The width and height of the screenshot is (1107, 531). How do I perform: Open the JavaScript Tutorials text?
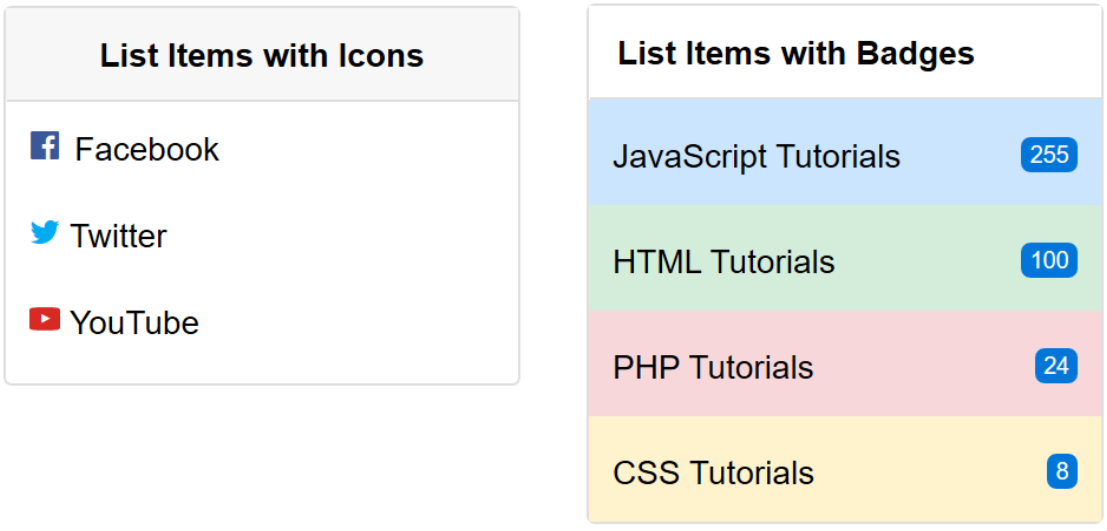point(757,156)
